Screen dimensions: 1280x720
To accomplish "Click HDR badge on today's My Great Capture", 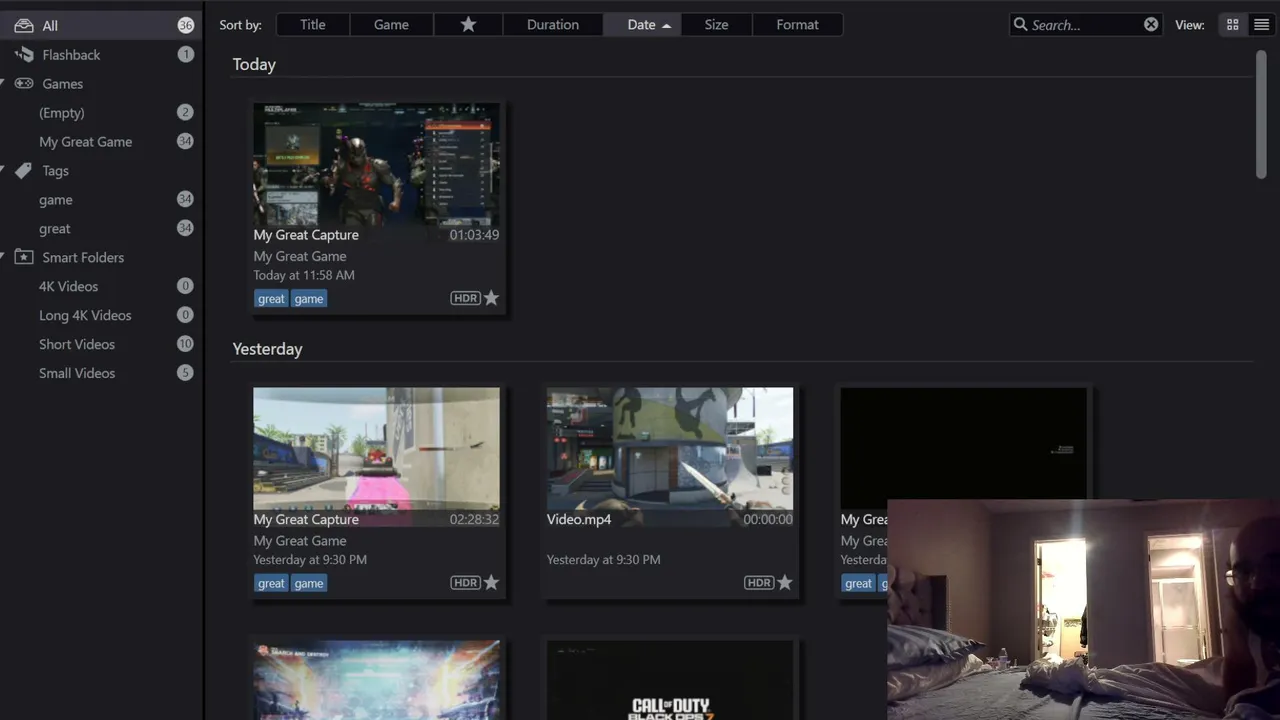I will click(465, 298).
